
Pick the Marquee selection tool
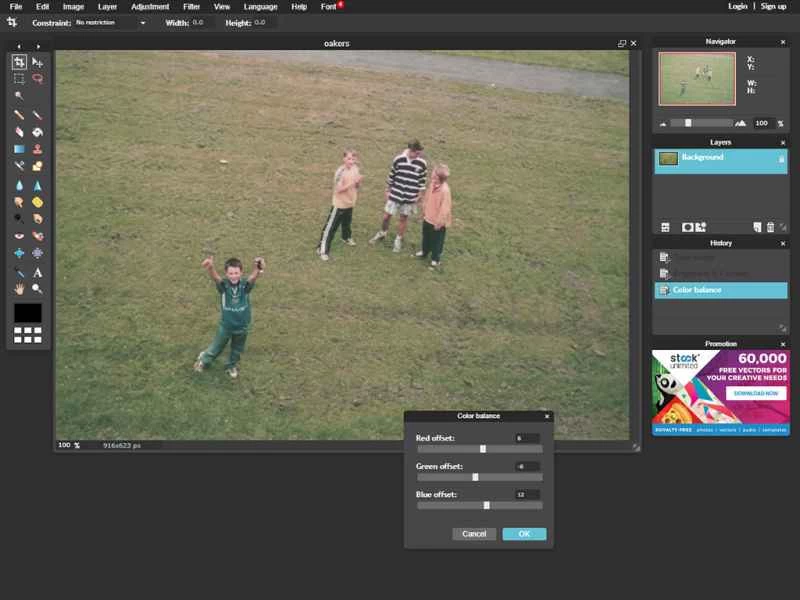point(19,78)
